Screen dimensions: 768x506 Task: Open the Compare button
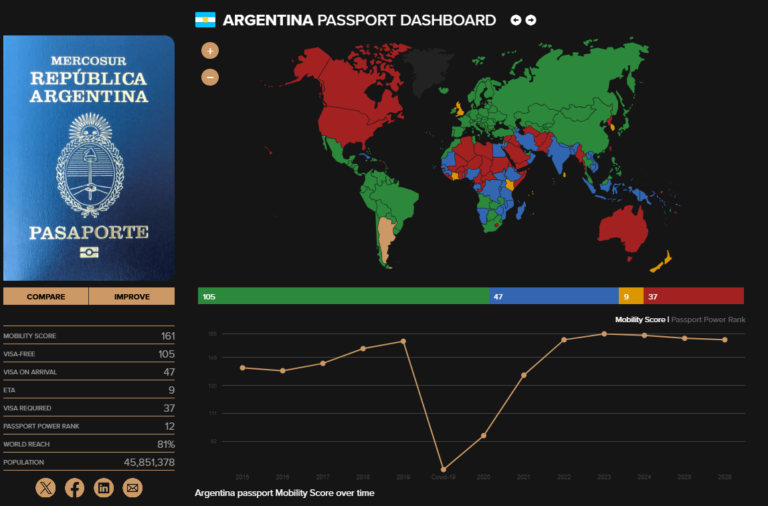(46, 296)
